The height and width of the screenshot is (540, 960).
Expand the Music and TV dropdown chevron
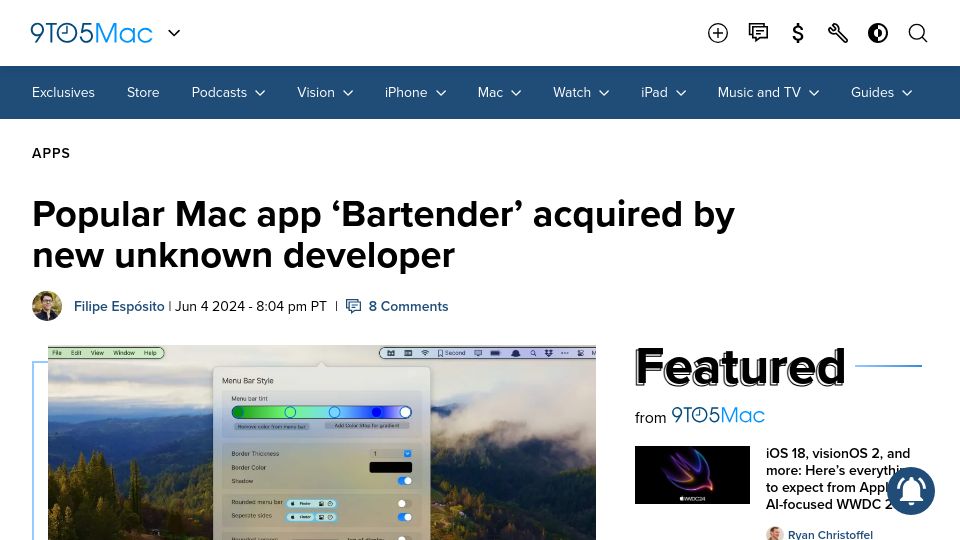[814, 93]
